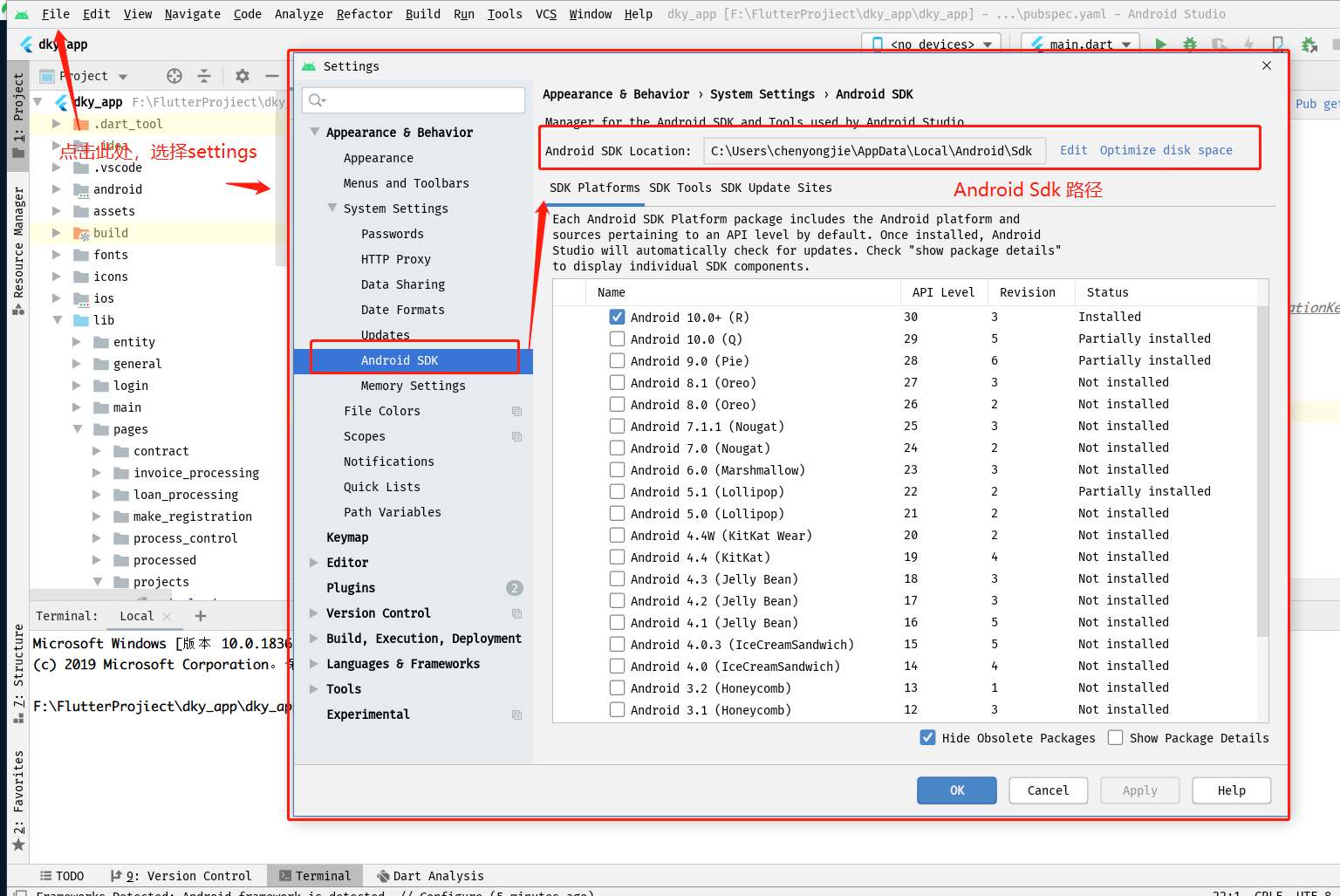Collapse Appearance & Behavior settings group
The width and height of the screenshot is (1340, 896).
(x=315, y=132)
